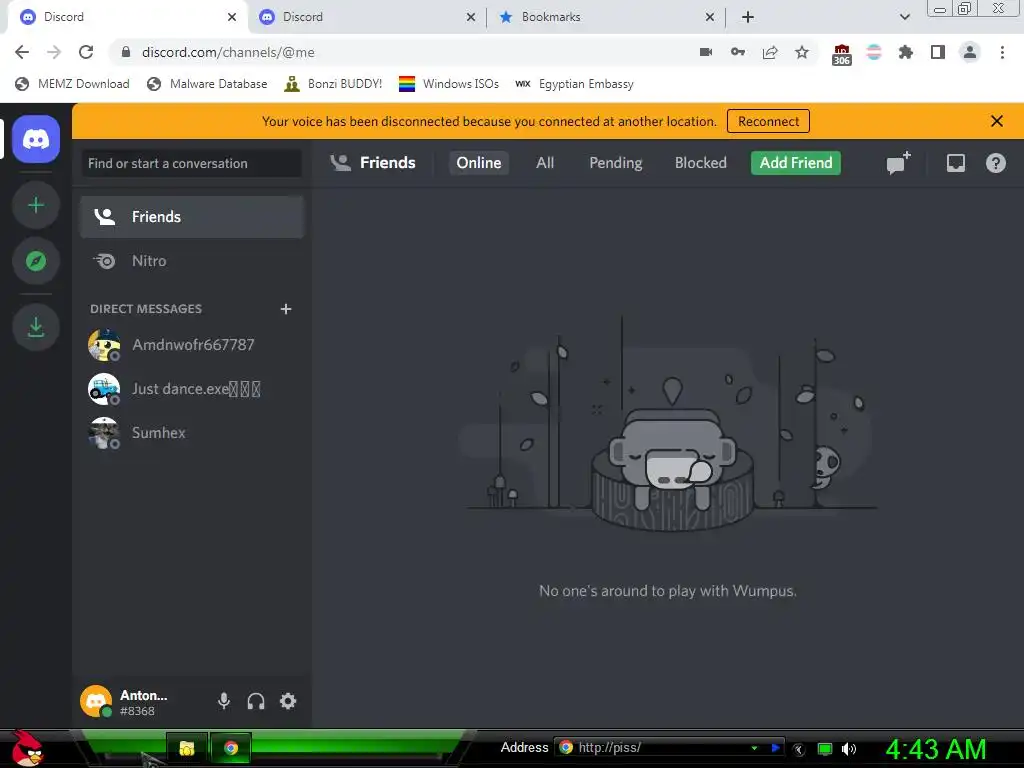Open New Group DM chat bubble icon
The image size is (1024, 768).
pyautogui.click(x=898, y=163)
